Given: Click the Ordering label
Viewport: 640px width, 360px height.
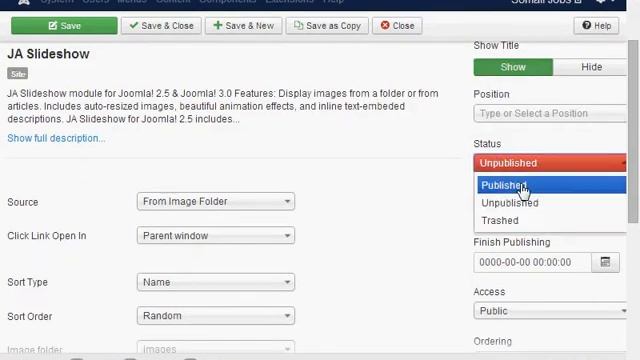Looking at the screenshot, I should point(493,341).
